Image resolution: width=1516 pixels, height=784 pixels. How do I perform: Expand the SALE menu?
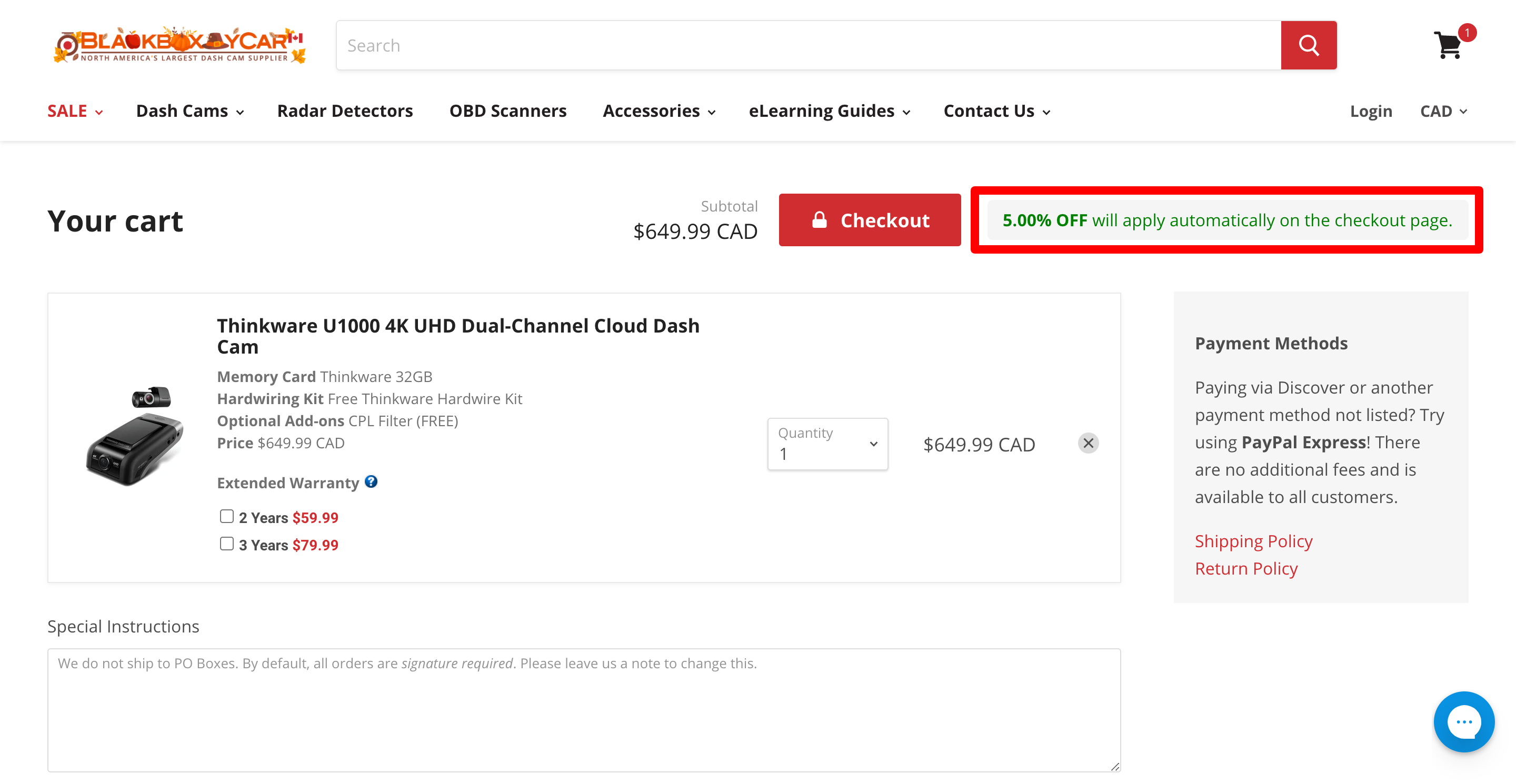click(x=75, y=111)
